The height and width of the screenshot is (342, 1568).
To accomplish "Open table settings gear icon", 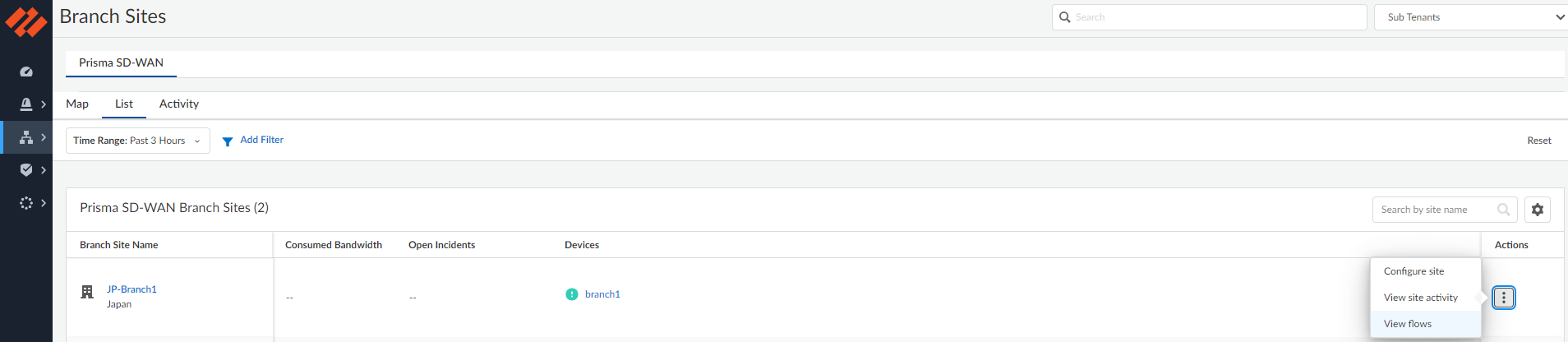I will point(1537,210).
